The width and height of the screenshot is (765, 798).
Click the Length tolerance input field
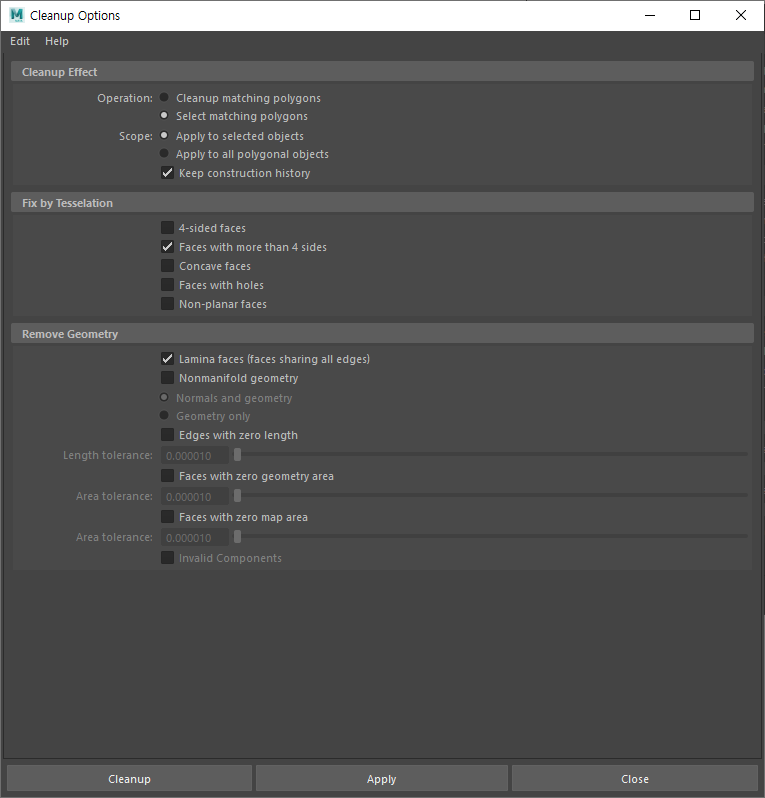194,455
